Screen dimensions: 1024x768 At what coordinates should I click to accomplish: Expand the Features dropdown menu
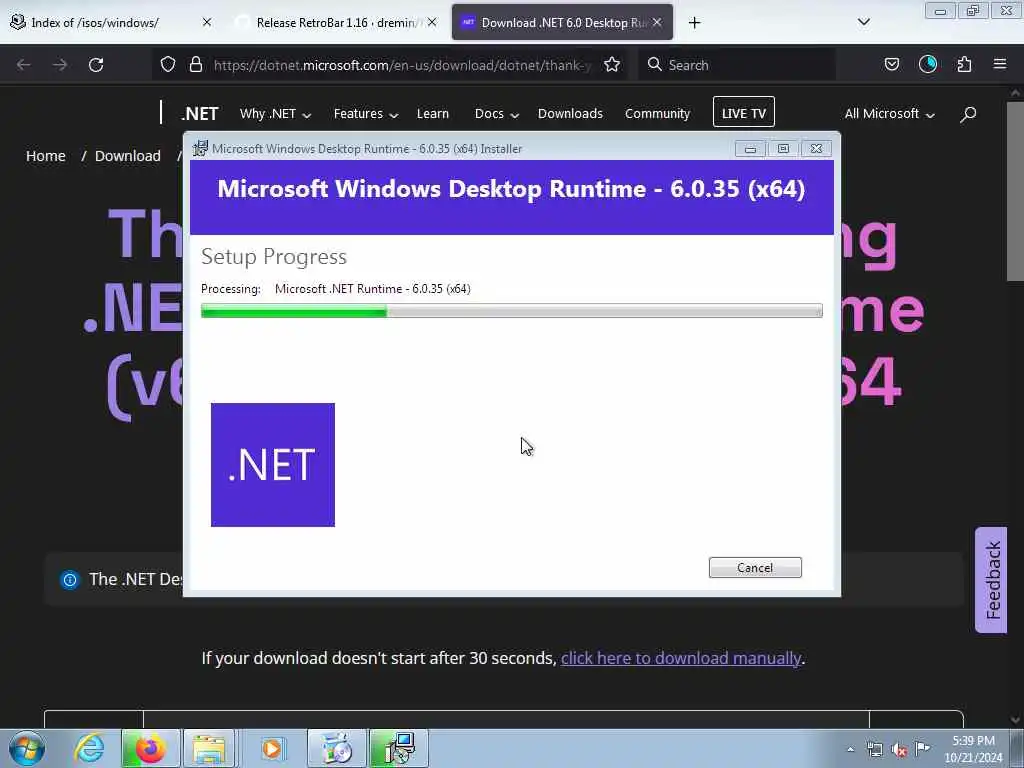(366, 114)
